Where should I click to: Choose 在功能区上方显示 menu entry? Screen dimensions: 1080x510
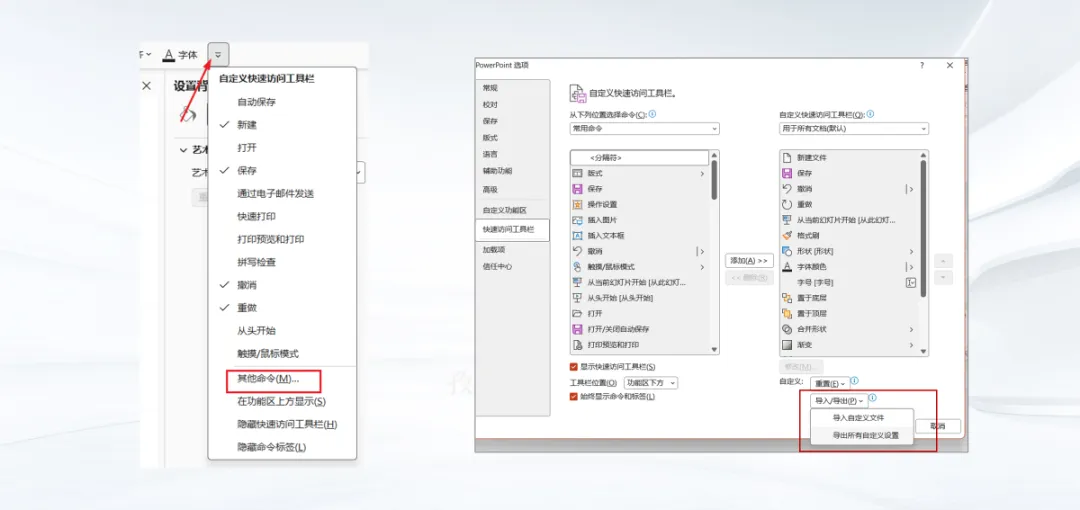[282, 401]
